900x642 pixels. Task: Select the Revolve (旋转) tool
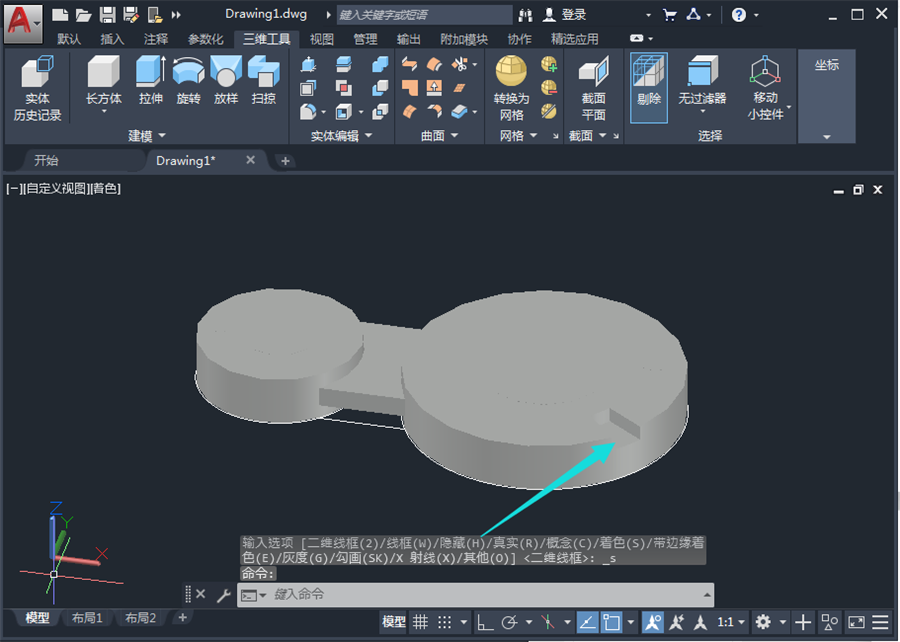188,81
